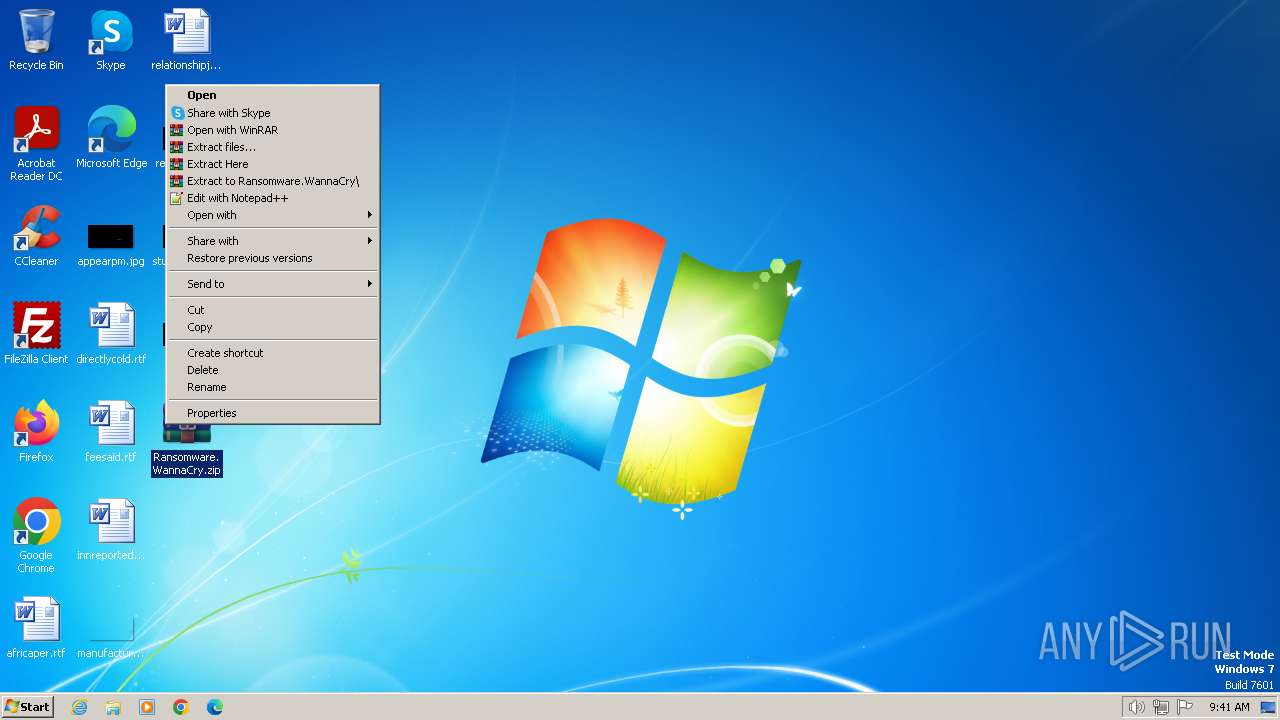Expand the Send to submenu
Image resolution: width=1280 pixels, height=720 pixels.
click(273, 284)
